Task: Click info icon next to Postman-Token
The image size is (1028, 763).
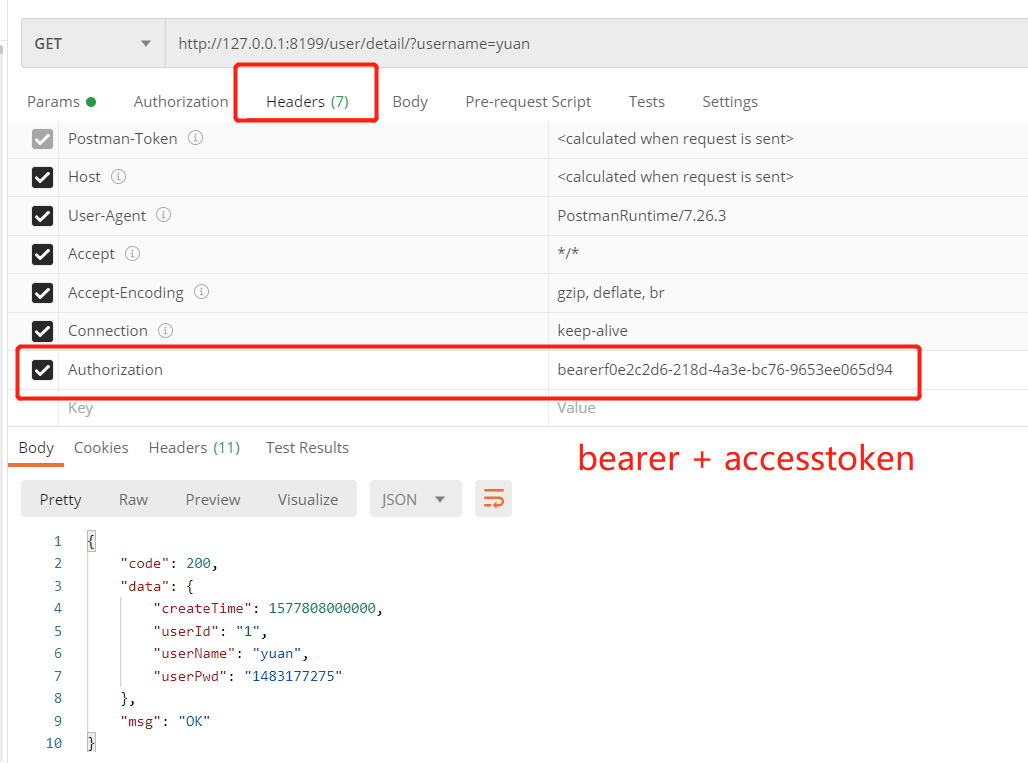Action: point(196,138)
